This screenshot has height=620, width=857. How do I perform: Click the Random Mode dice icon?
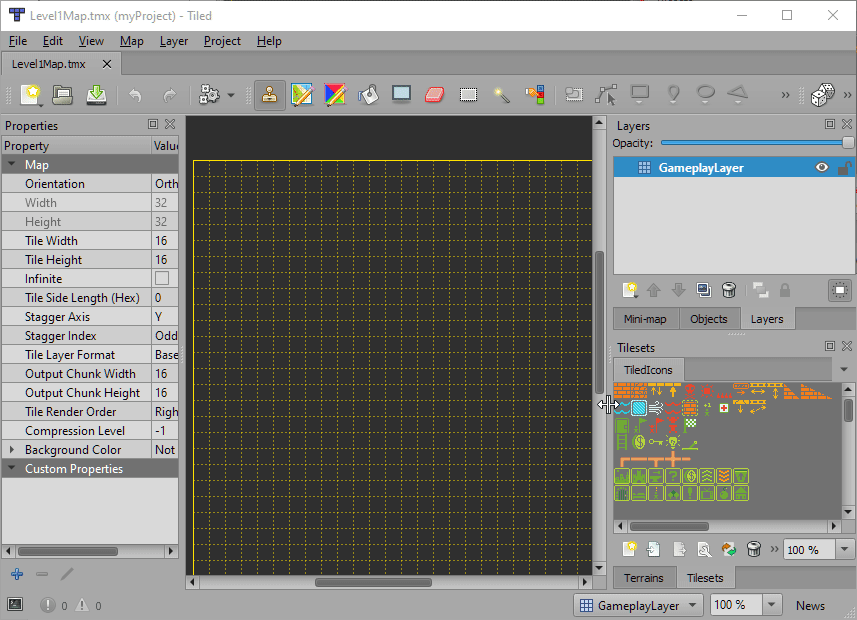click(x=823, y=95)
